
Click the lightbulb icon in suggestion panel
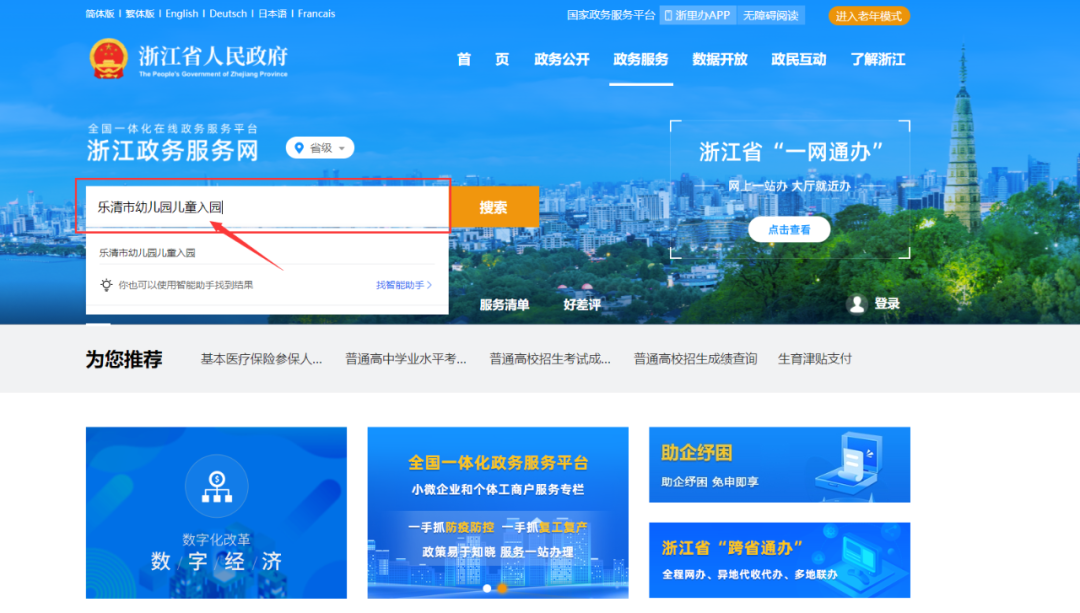point(106,284)
